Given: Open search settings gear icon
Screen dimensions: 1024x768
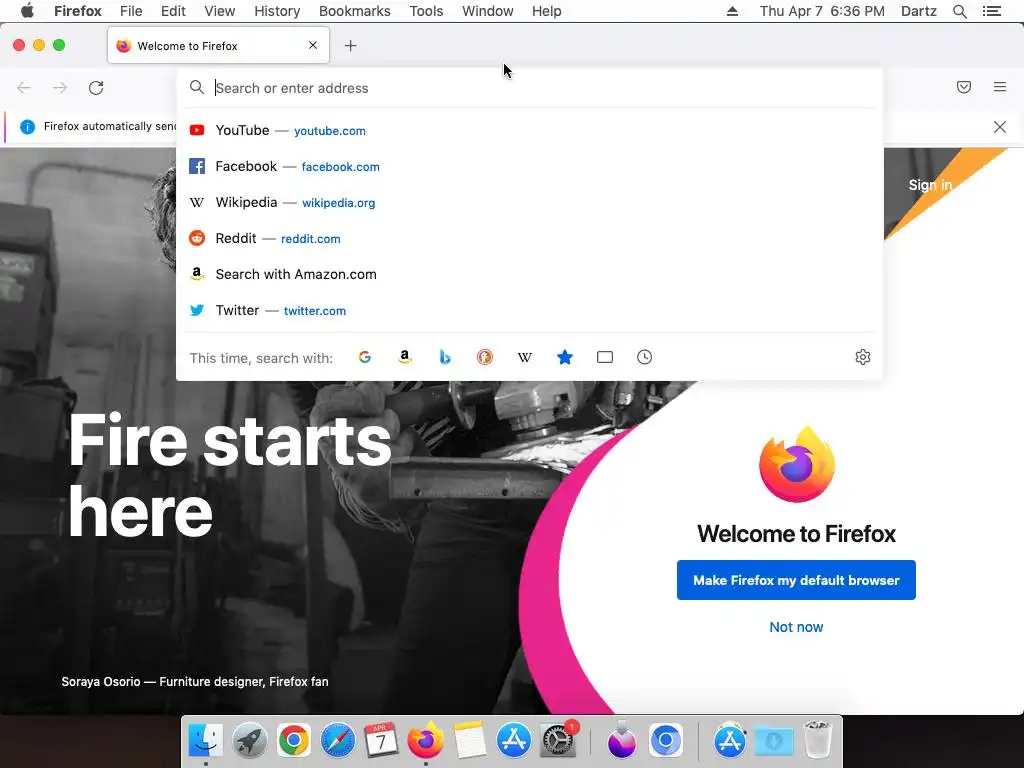Looking at the screenshot, I should point(863,357).
